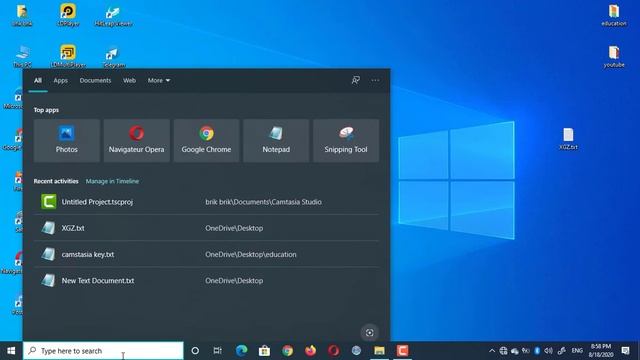
Task: Select the All search tab
Action: point(38,80)
